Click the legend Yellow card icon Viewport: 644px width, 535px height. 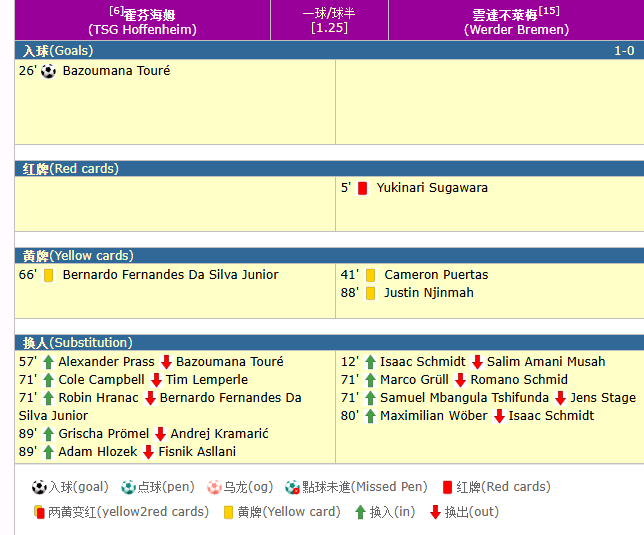point(228,512)
